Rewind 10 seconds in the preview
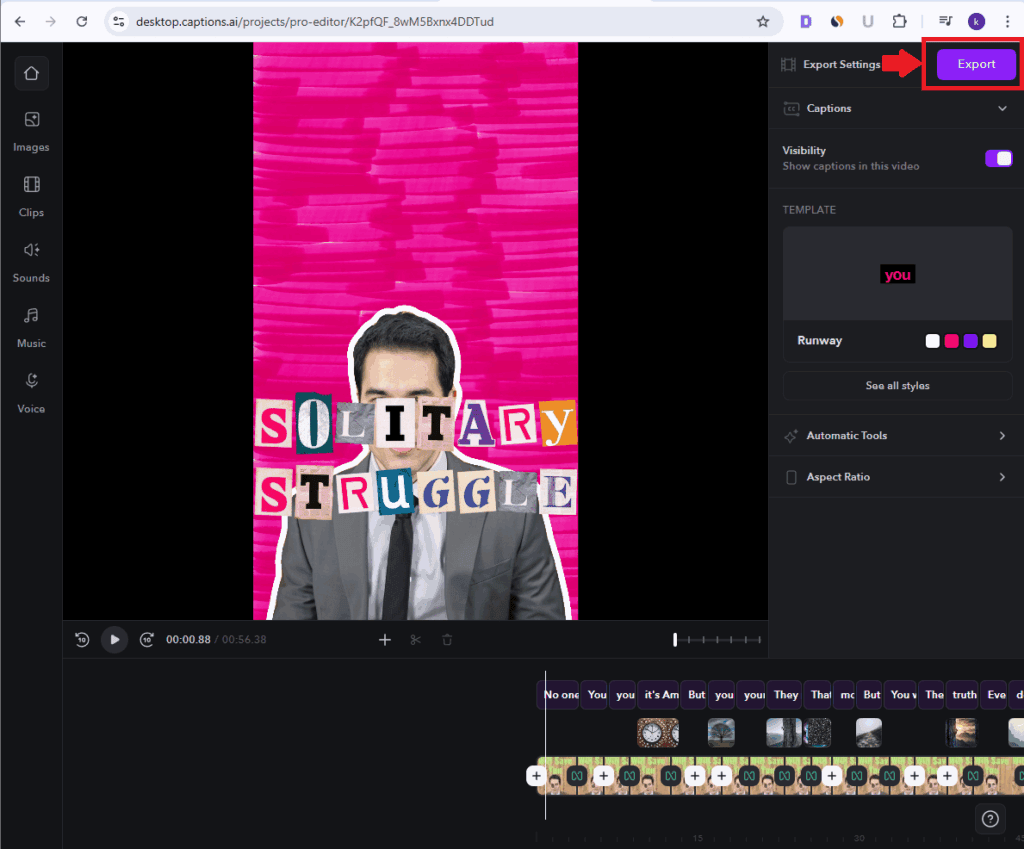 (82, 639)
